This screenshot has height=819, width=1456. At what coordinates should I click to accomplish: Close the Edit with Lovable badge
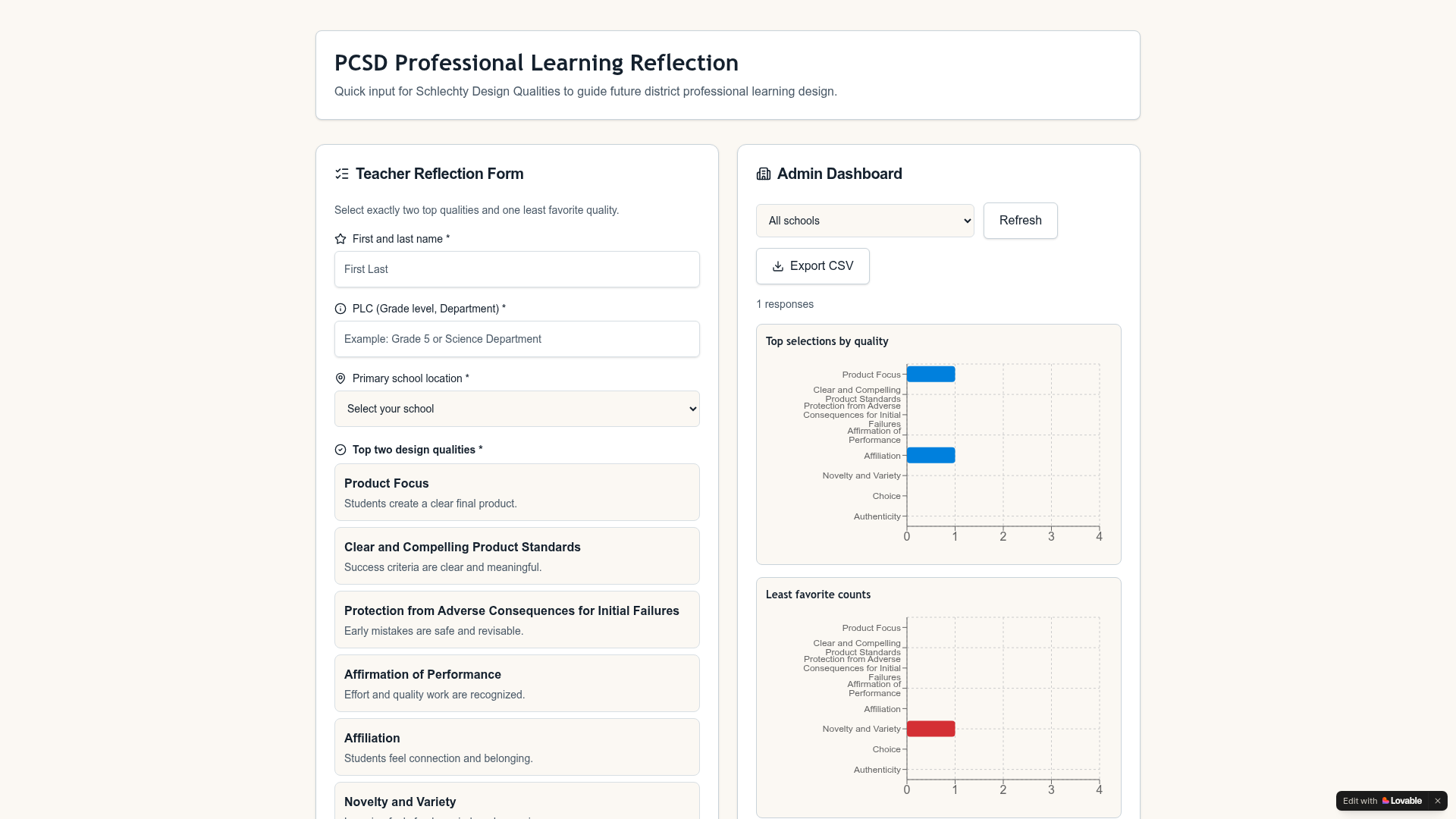(1437, 801)
